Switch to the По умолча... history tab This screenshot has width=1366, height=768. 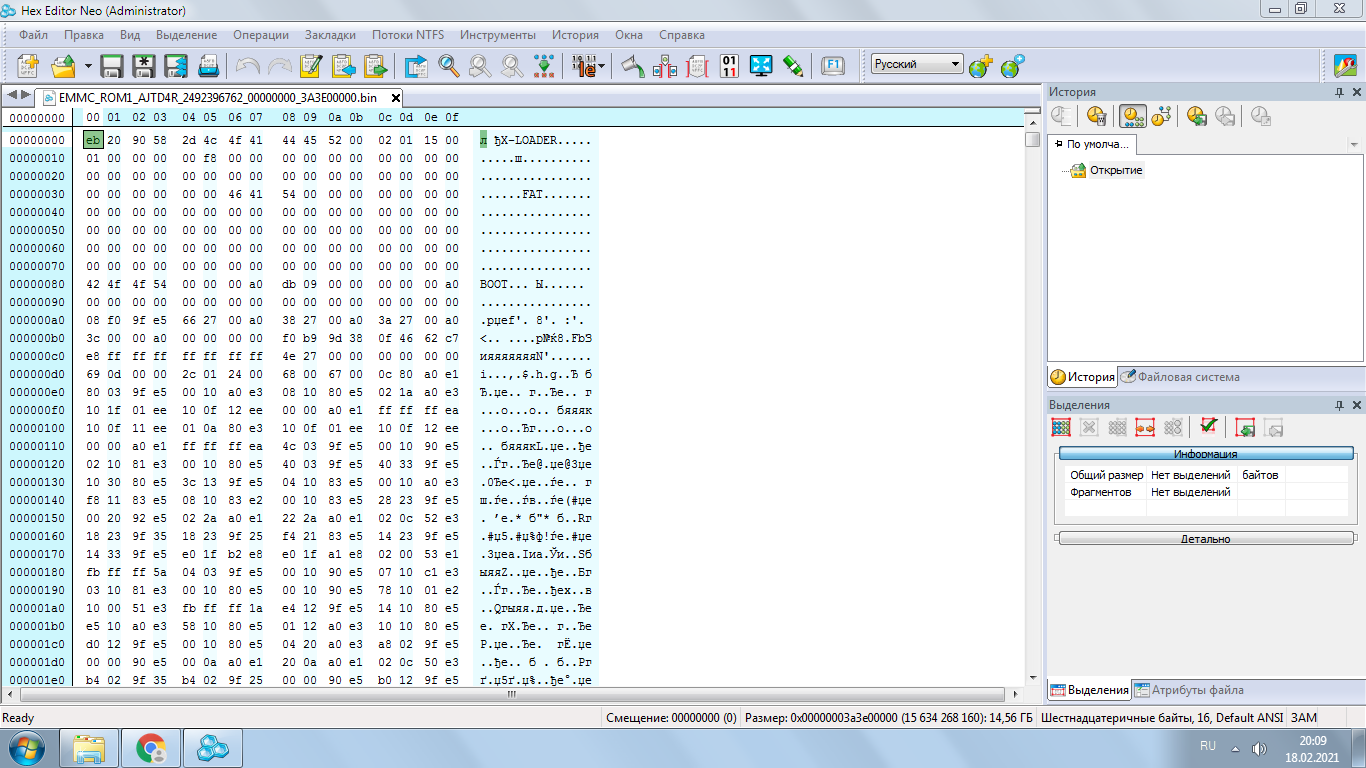click(x=1091, y=144)
